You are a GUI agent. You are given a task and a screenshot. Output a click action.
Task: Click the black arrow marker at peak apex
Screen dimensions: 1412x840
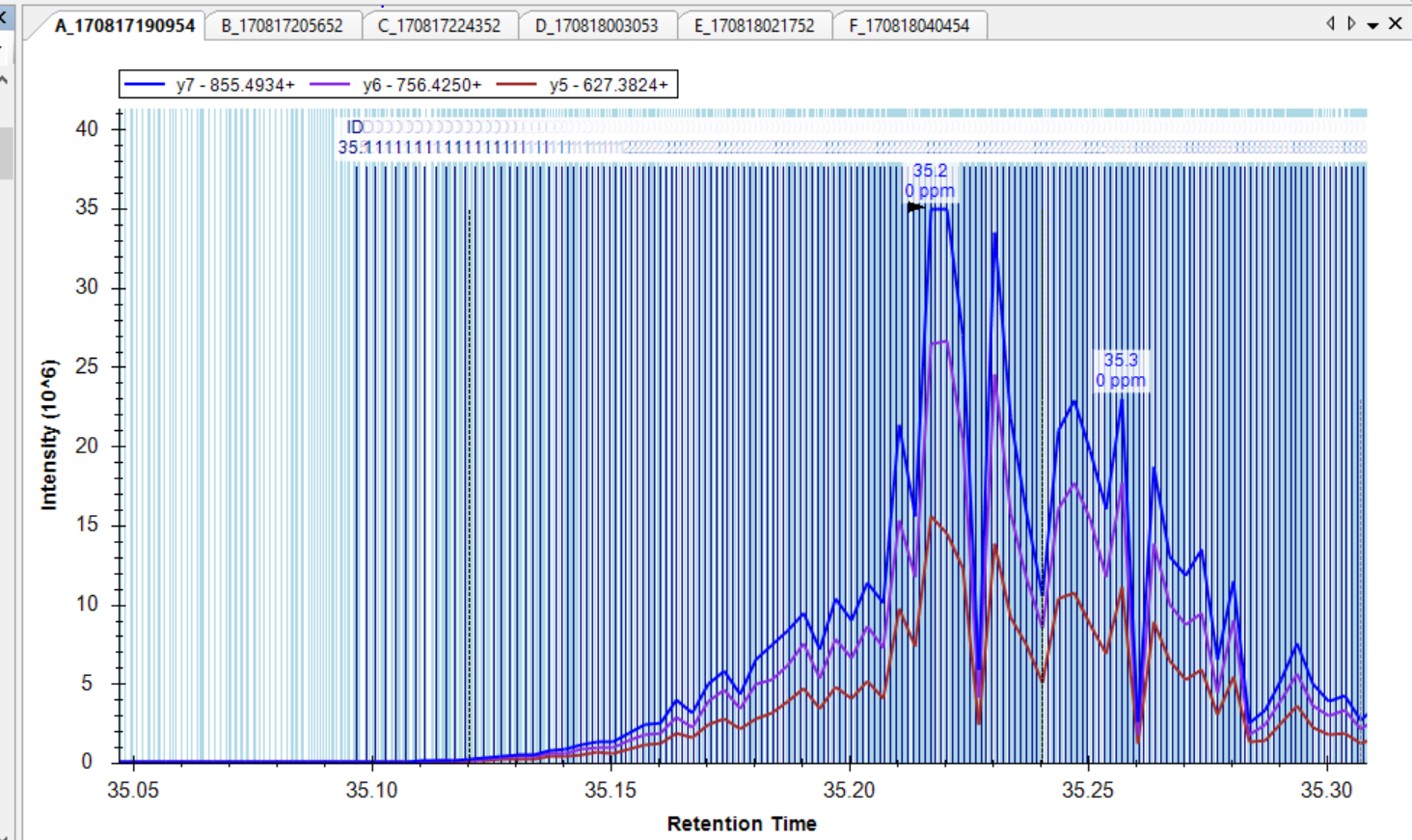click(x=914, y=206)
